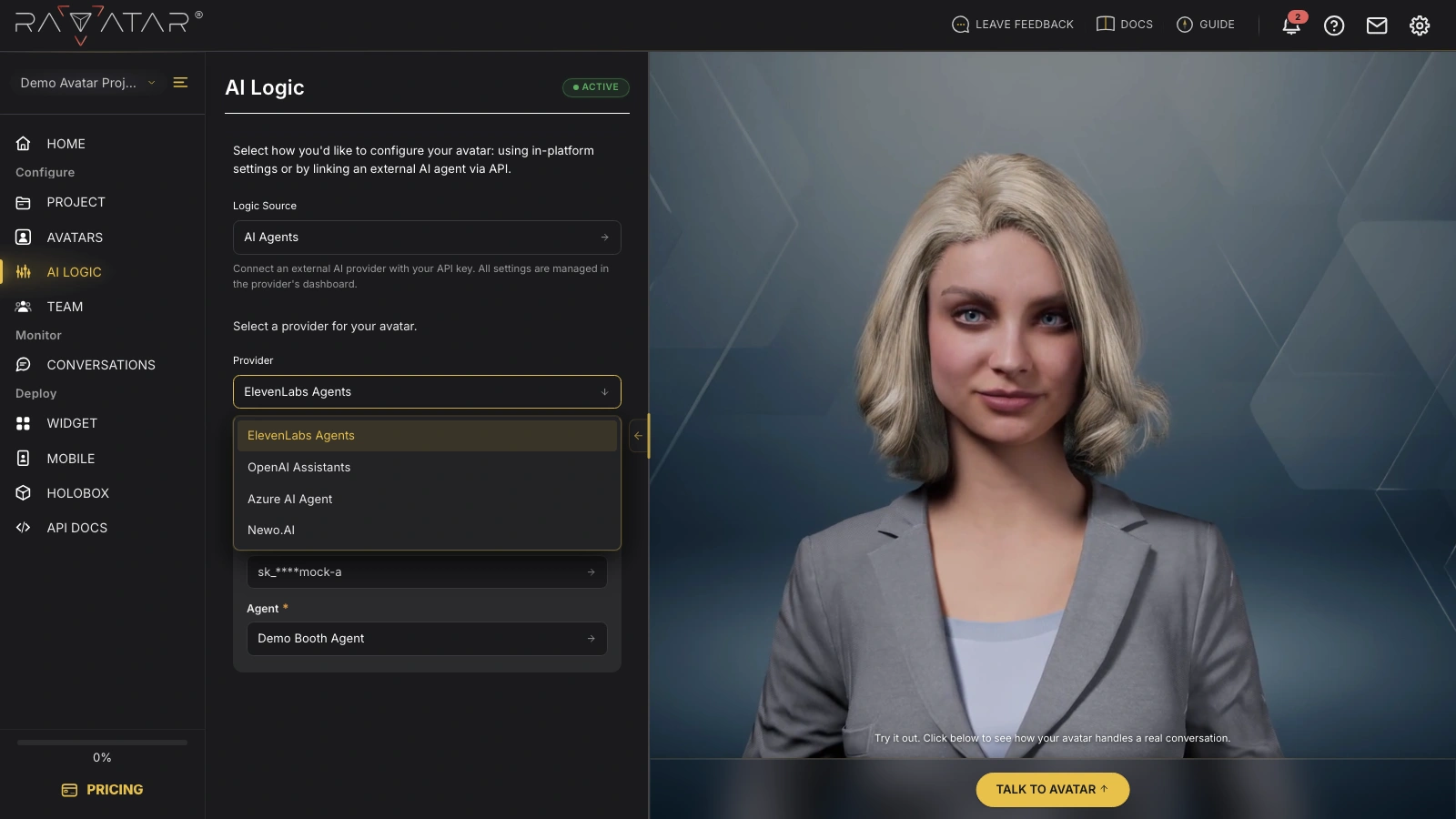Open the Demo Avatar Project selector

[x=87, y=83]
